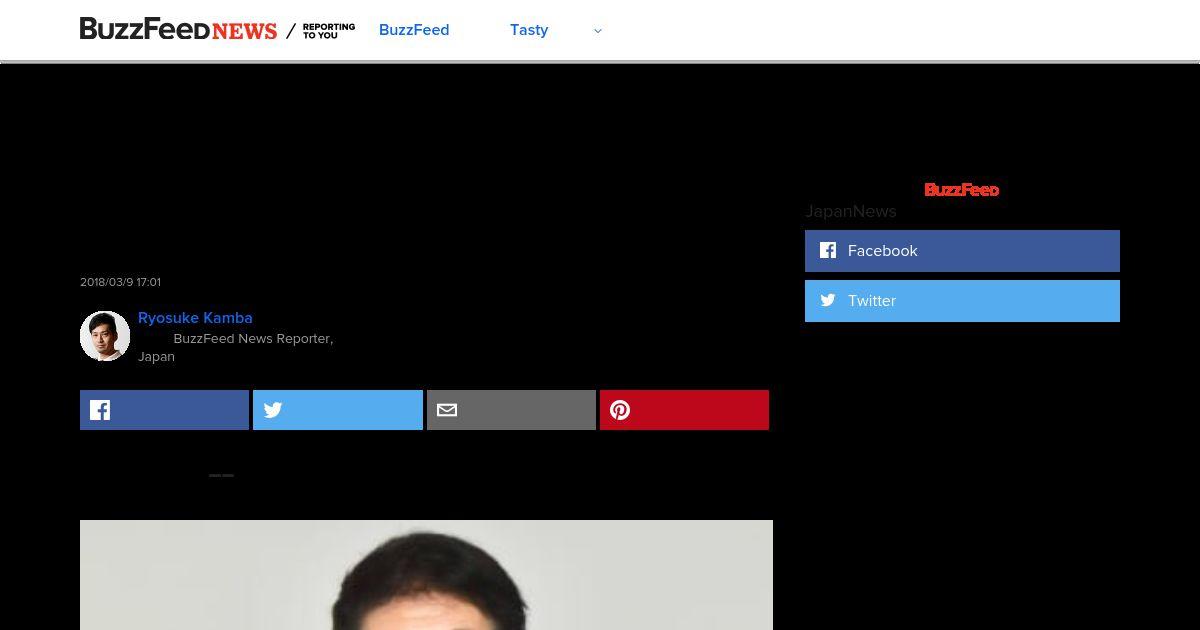Image resolution: width=1200 pixels, height=630 pixels.
Task: Click the BuzzFeed News Reporter, Japan byline text
Action: (x=236, y=347)
